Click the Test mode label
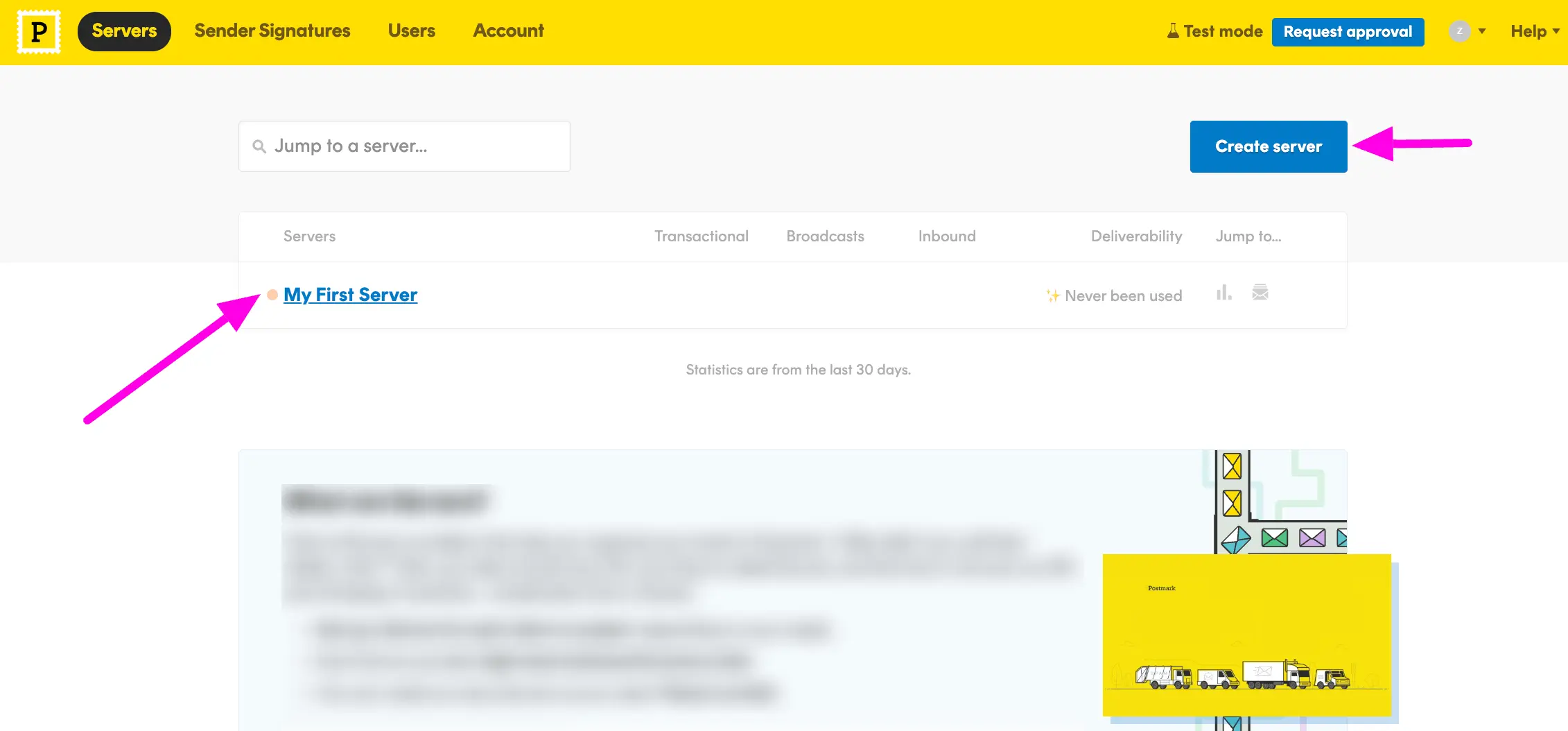This screenshot has height=731, width=1568. pos(1223,31)
